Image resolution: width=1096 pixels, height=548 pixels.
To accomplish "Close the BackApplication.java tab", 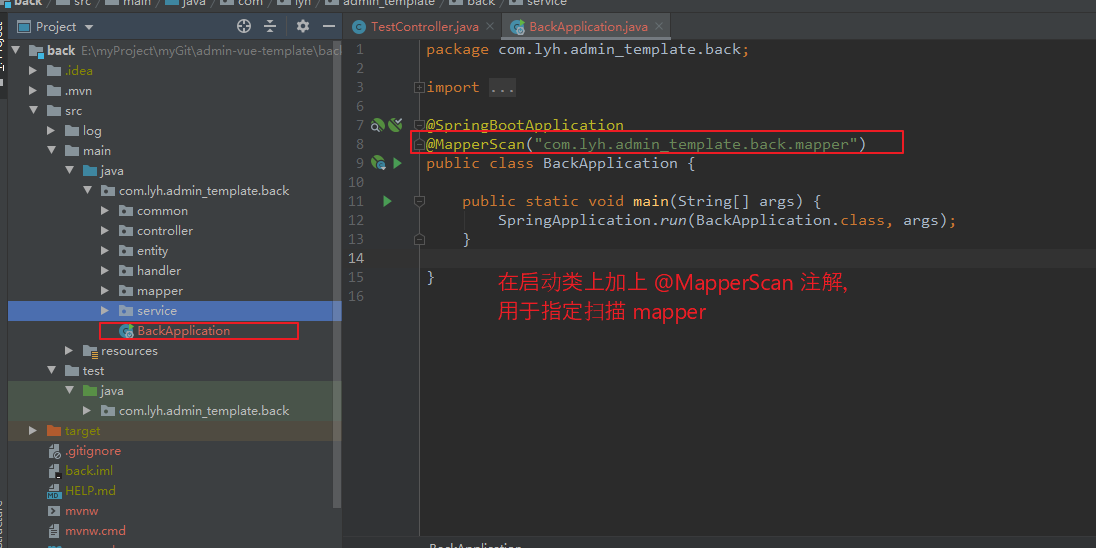I will pyautogui.click(x=659, y=27).
